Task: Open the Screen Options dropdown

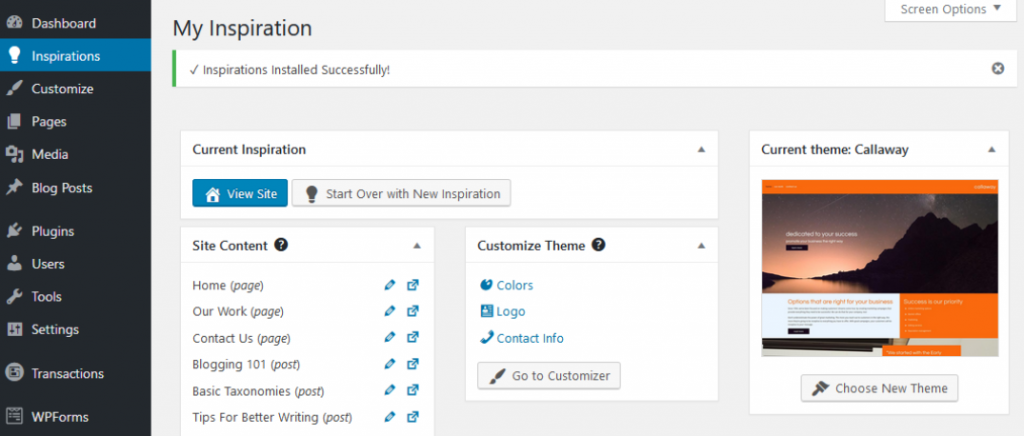Action: (x=950, y=10)
